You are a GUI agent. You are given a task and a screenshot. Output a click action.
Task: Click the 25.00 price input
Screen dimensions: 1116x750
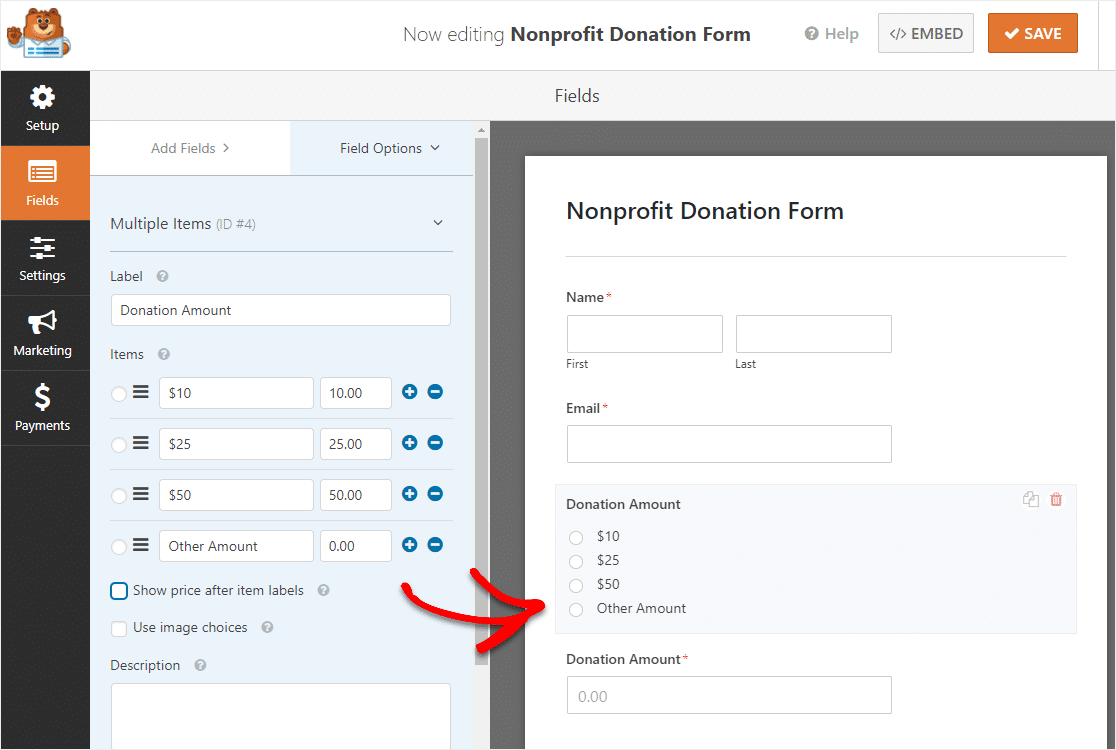[x=356, y=444]
